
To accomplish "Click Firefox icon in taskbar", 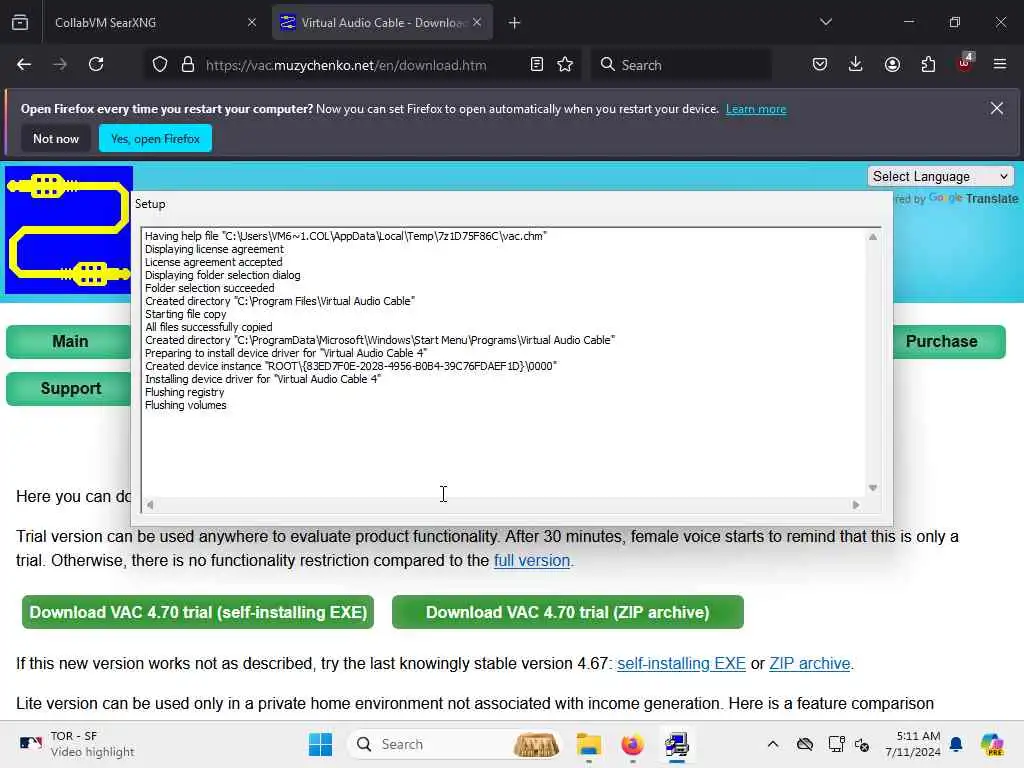I will tap(632, 744).
